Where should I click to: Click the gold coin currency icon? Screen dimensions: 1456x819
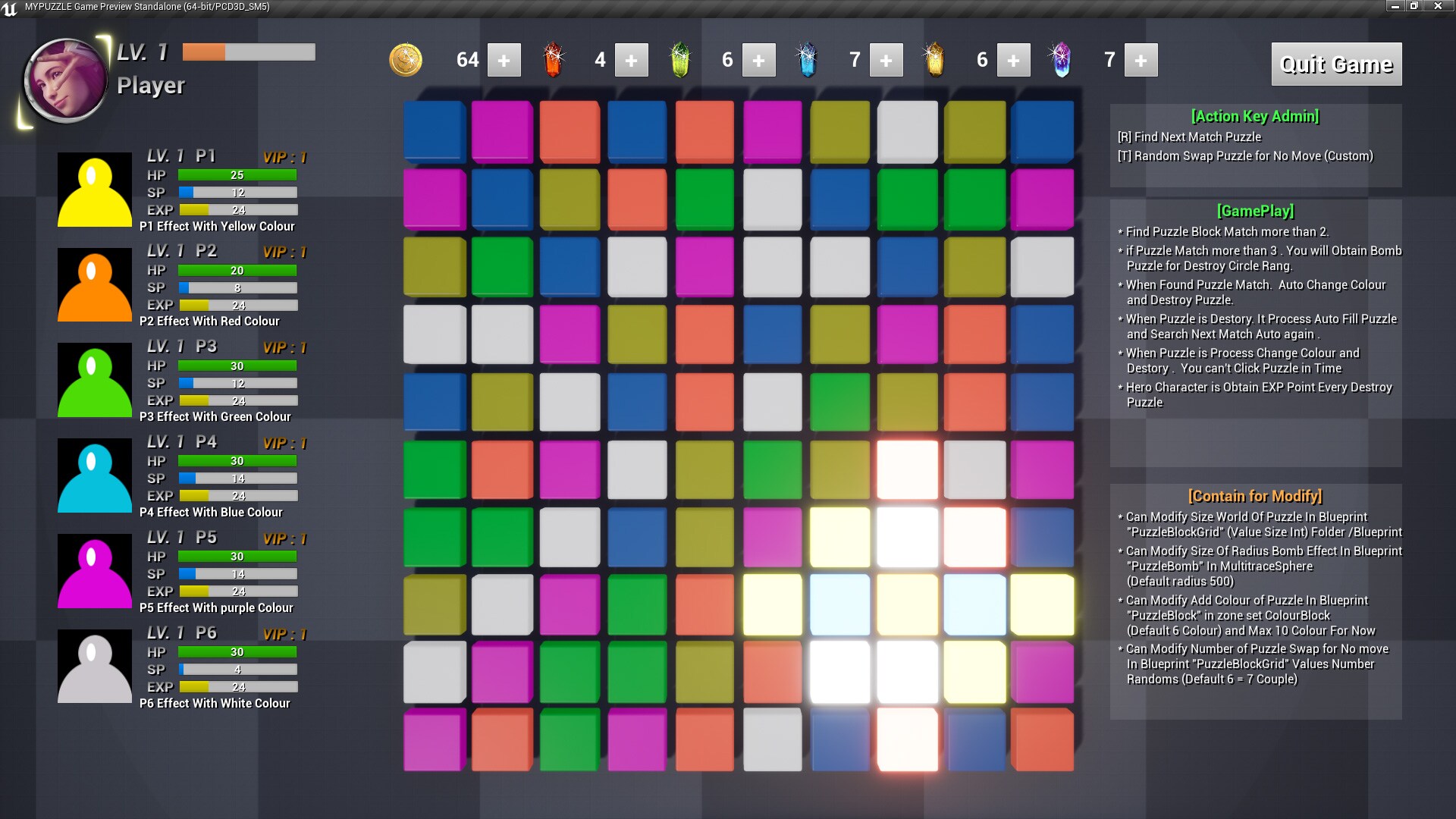tap(406, 60)
